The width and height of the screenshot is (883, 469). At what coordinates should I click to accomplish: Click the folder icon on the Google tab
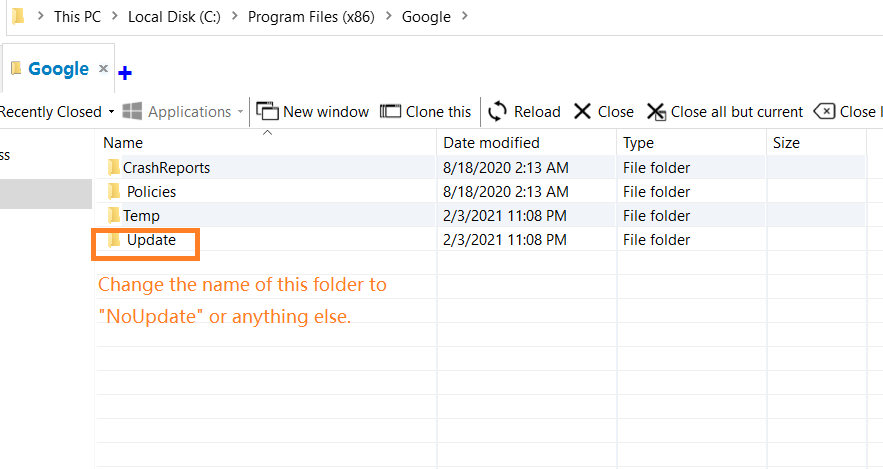[16, 68]
